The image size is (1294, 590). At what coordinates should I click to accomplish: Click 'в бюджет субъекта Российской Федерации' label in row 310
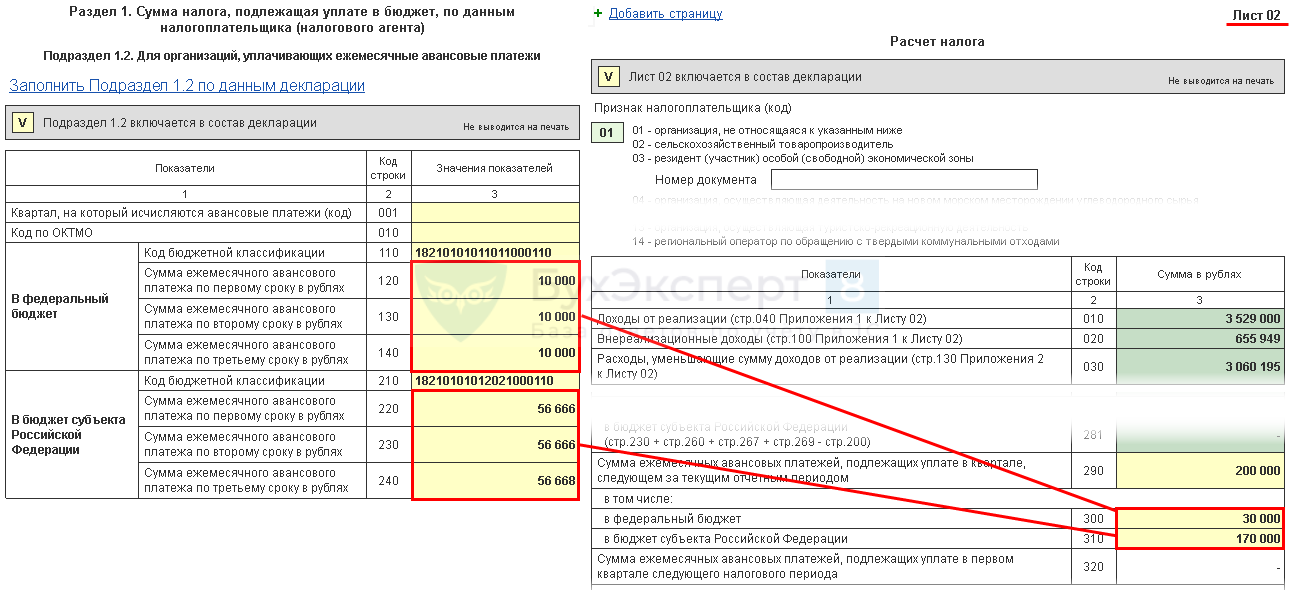[725, 539]
